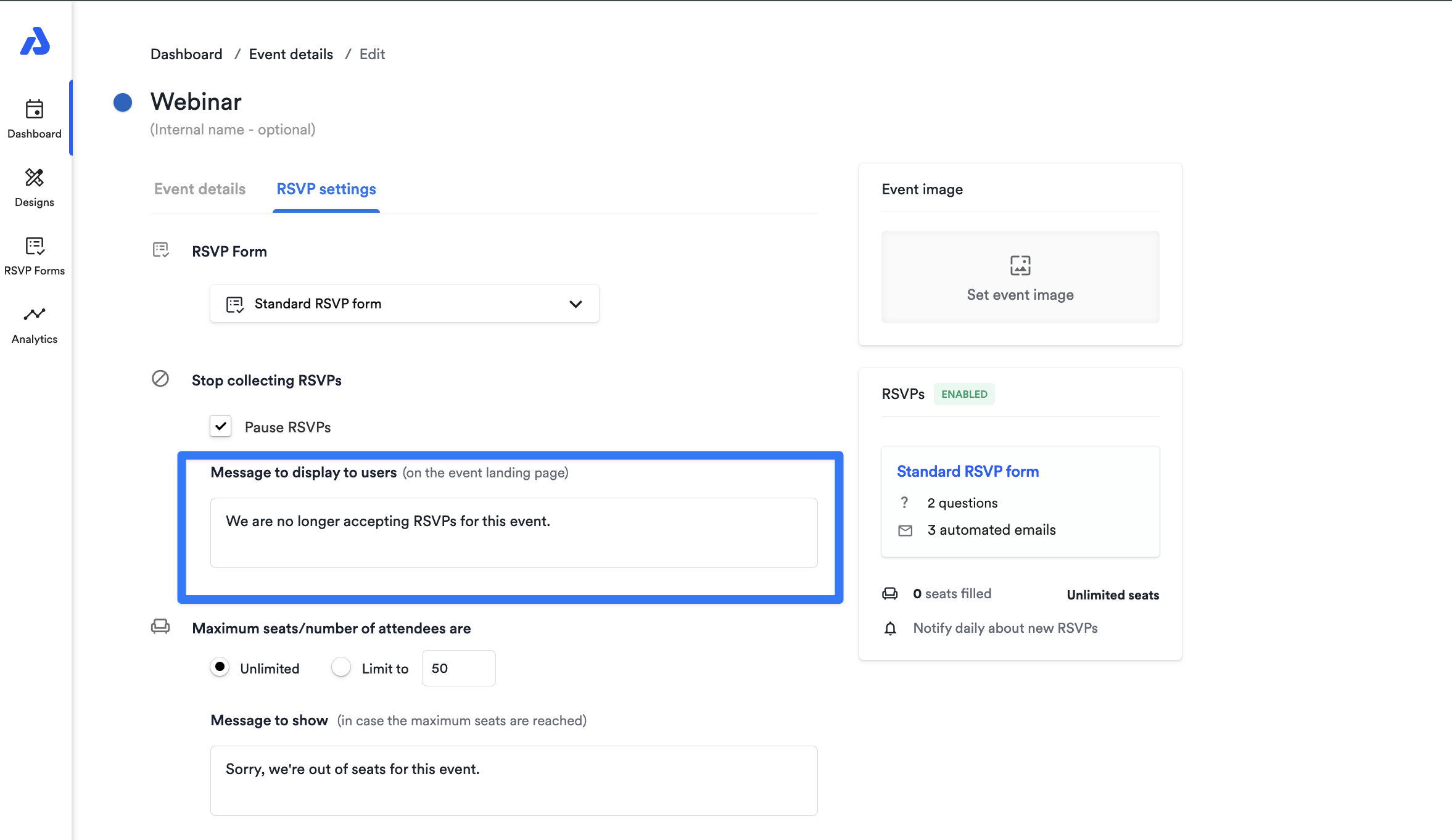Click the Event details breadcrumb link
Image resolution: width=1452 pixels, height=840 pixels.
point(291,54)
